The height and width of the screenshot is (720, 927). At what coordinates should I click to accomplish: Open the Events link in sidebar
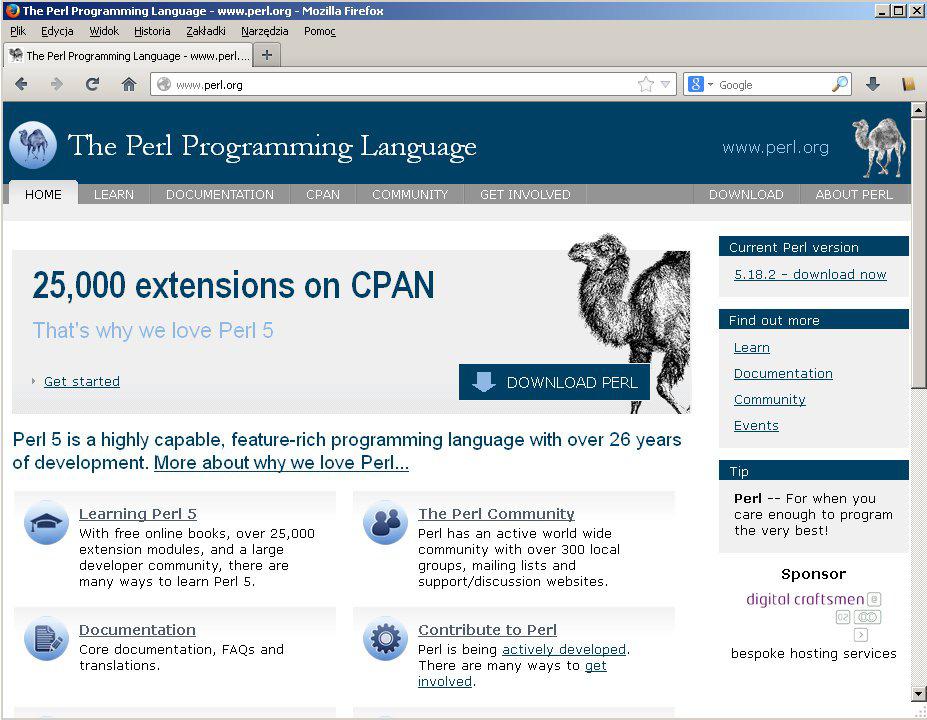(756, 426)
